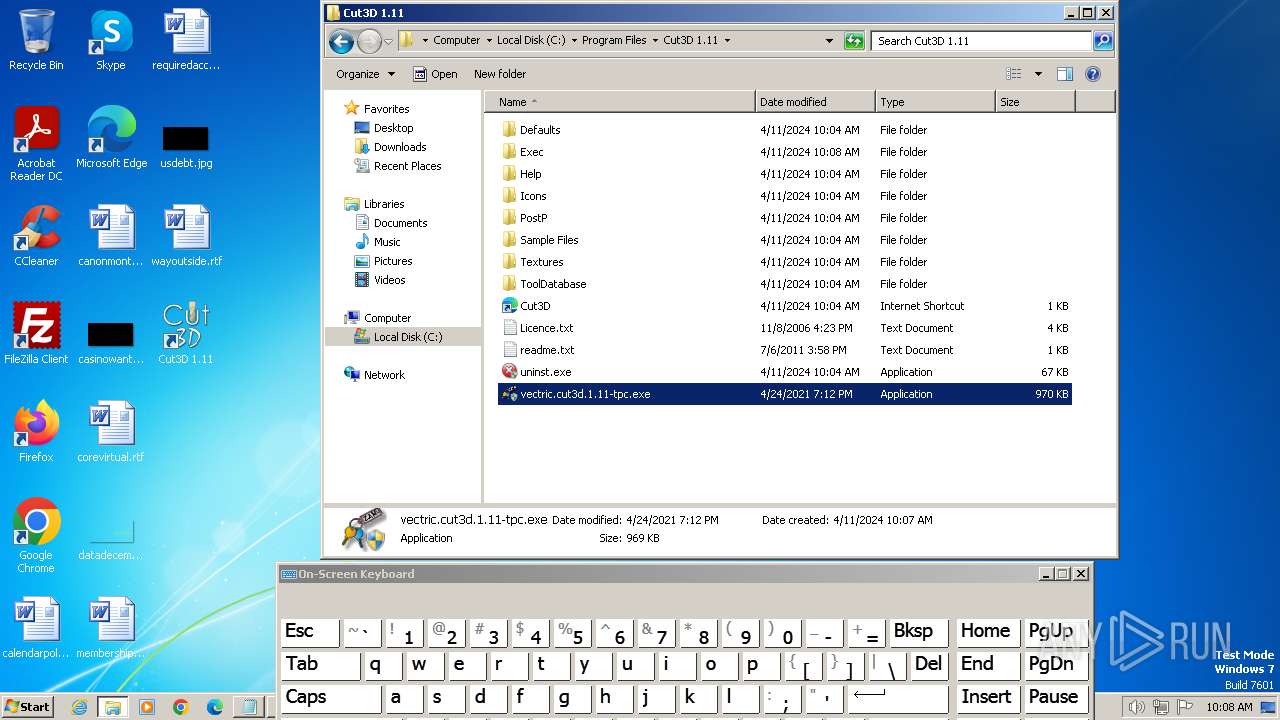Launch Microsoft Edge desktop shortcut
The image size is (1280, 720).
click(x=111, y=138)
